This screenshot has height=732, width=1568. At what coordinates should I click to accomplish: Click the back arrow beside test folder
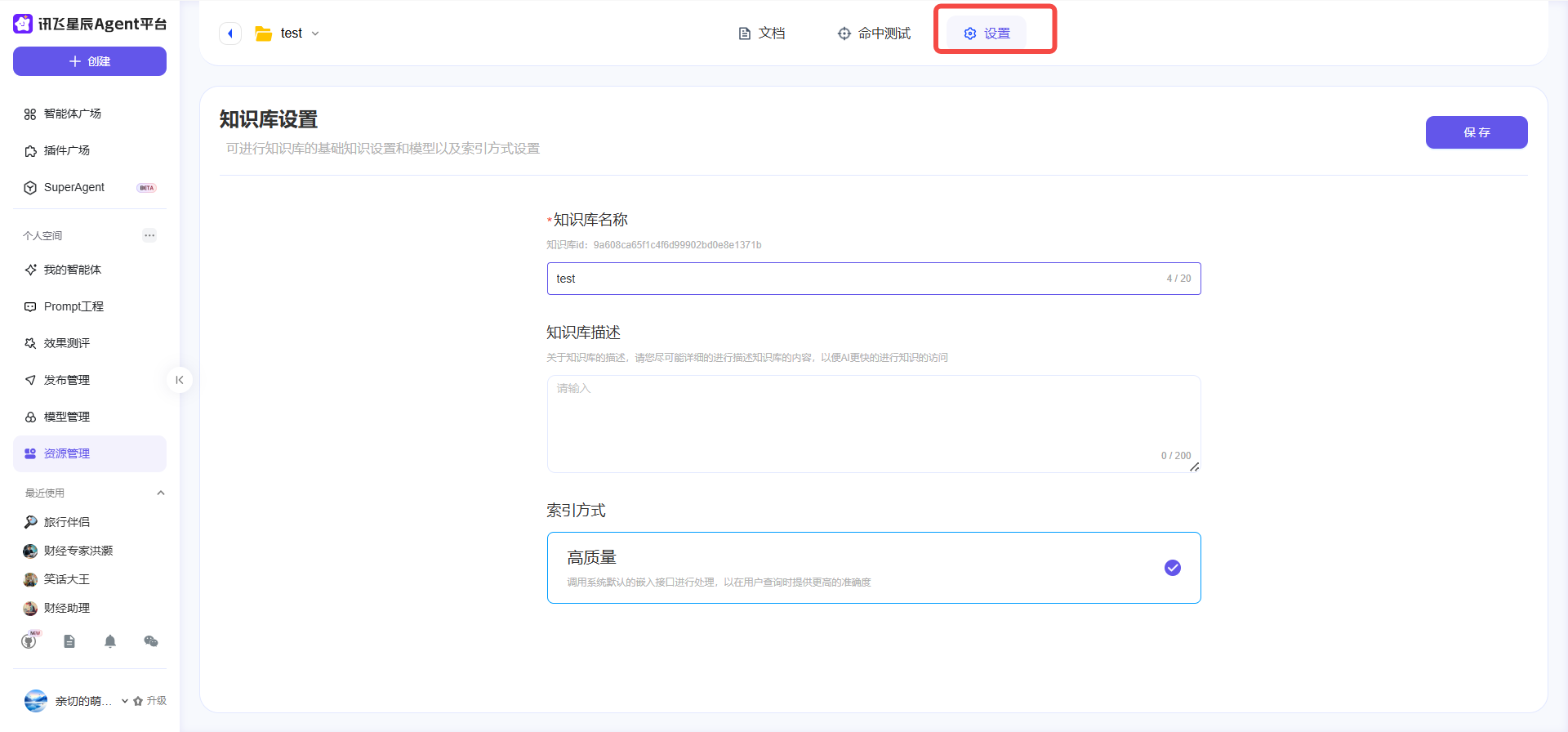(x=230, y=33)
